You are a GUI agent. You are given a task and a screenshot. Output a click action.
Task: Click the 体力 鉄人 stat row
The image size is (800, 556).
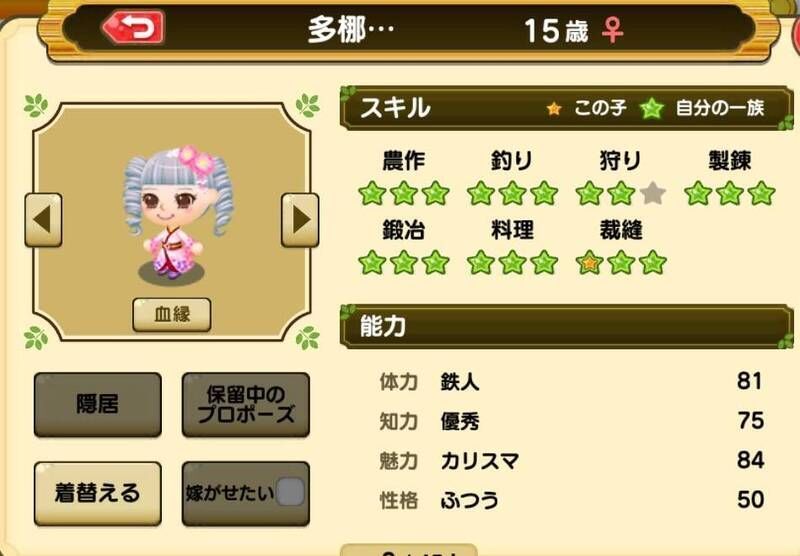[x=571, y=381]
